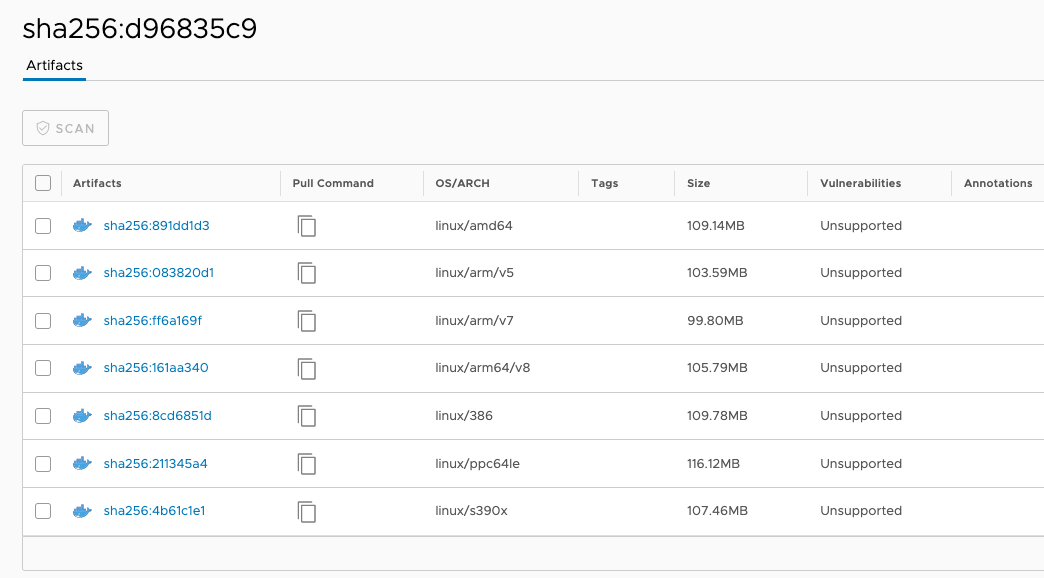Copy pull command for linux/arm/v5 artifact

307,273
